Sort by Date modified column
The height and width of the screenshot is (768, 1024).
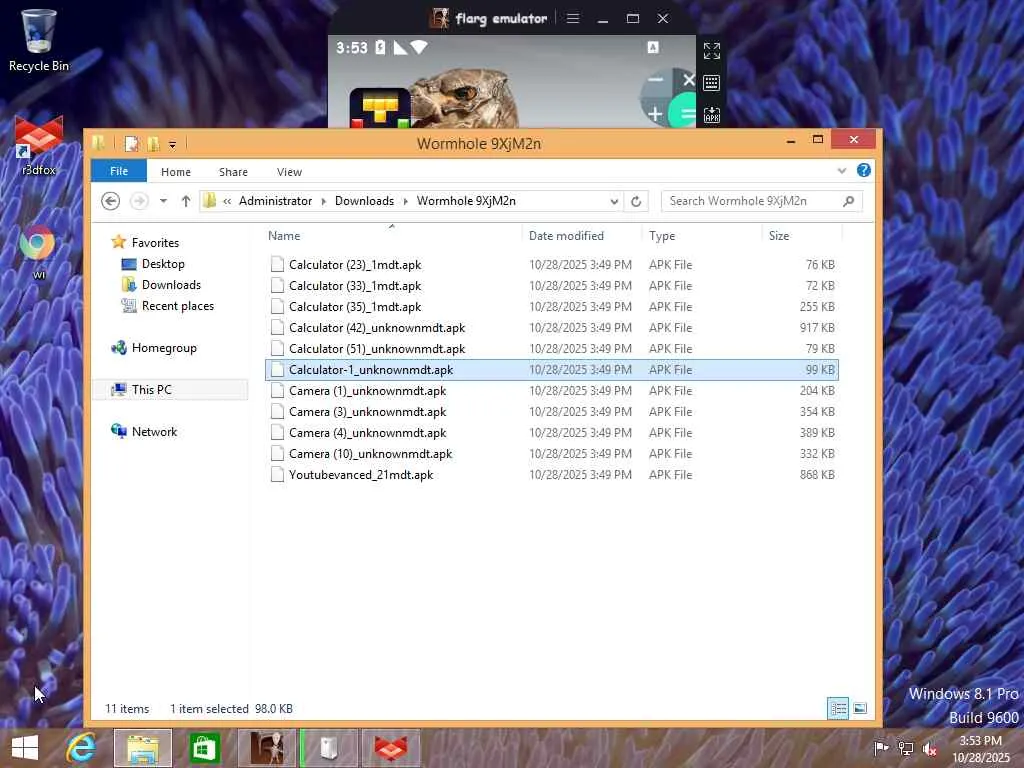pyautogui.click(x=581, y=236)
